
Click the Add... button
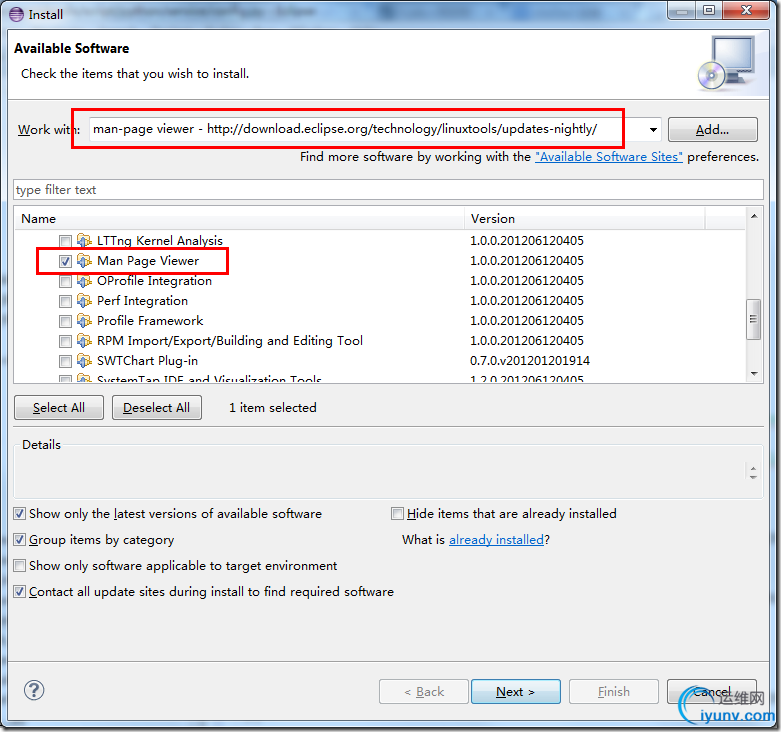712,130
